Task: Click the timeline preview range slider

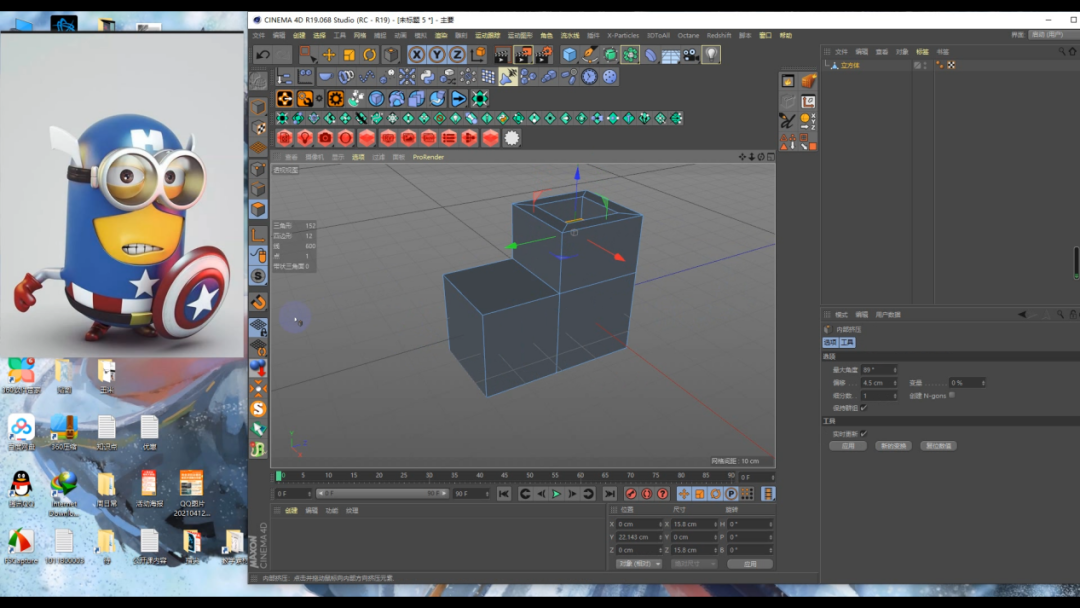Action: point(382,494)
